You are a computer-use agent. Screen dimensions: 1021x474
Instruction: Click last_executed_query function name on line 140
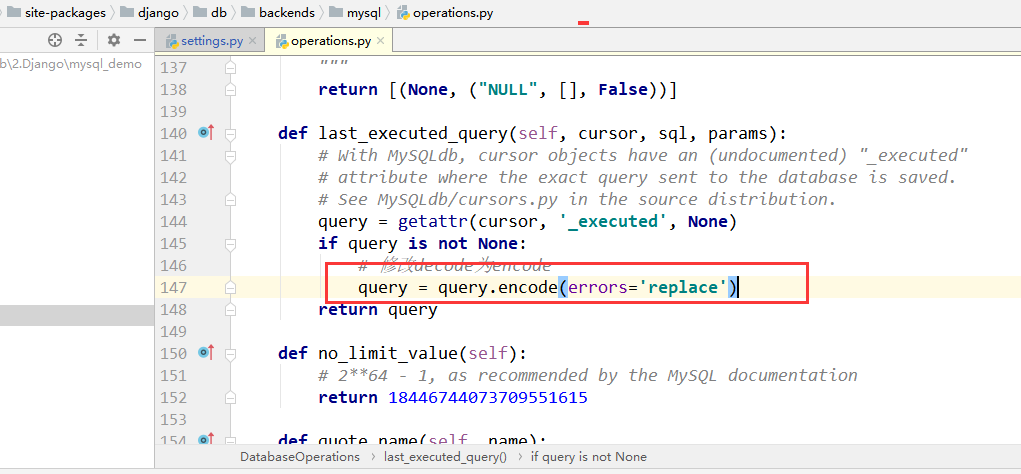413,134
